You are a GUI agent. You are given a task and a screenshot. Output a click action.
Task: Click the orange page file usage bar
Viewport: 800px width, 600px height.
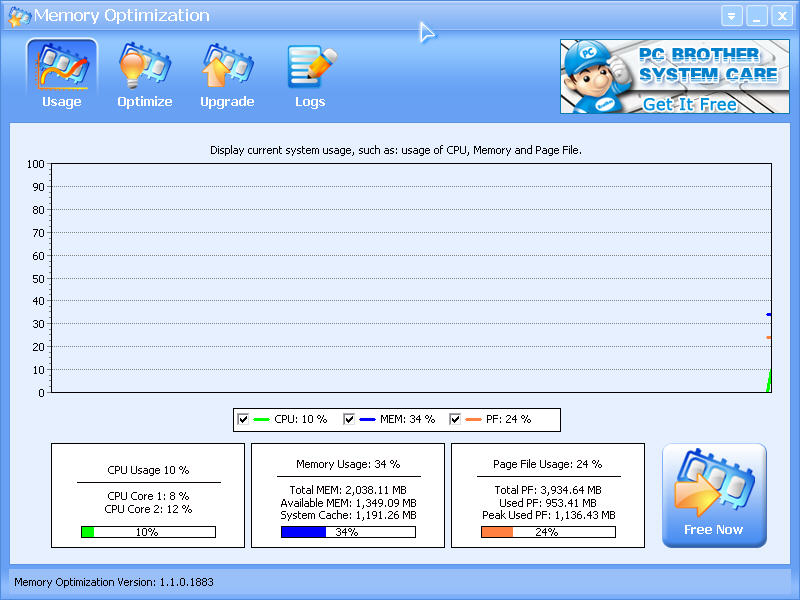click(x=548, y=532)
